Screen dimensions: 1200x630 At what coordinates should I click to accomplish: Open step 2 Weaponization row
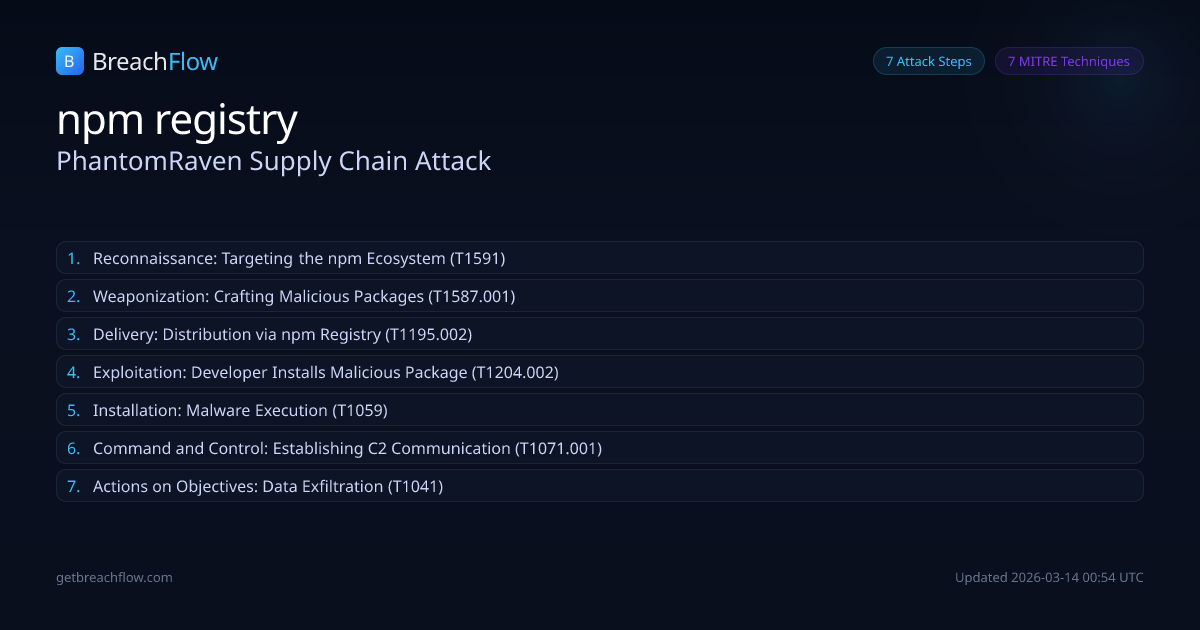(599, 296)
